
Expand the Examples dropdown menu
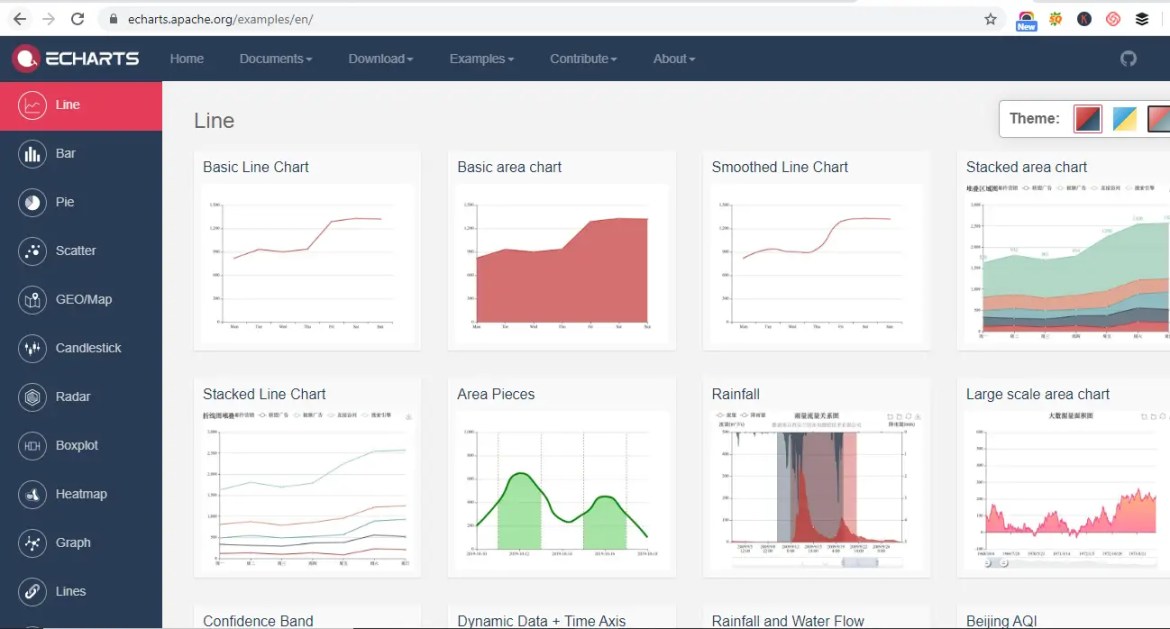pos(481,58)
